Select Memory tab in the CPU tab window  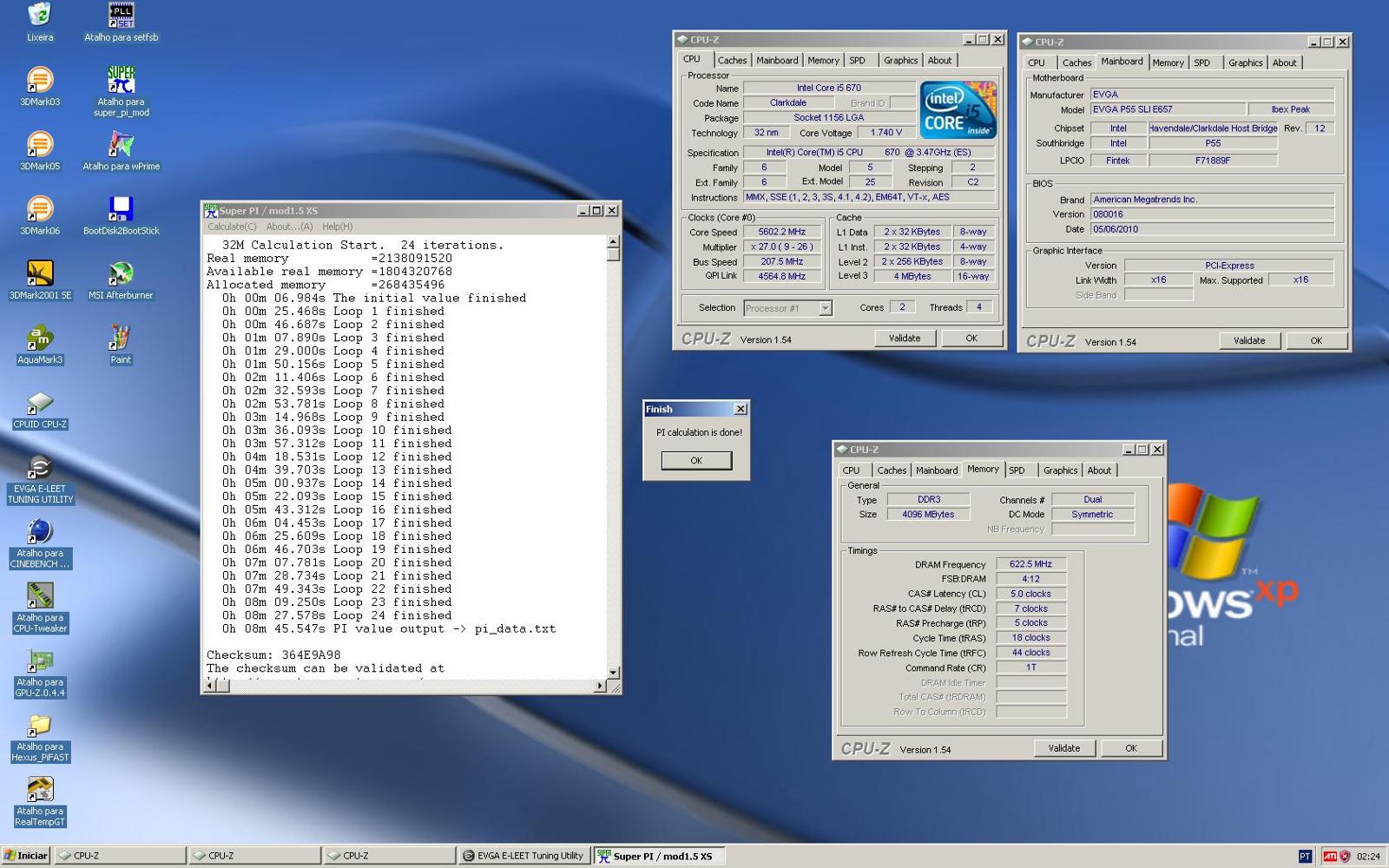[823, 61]
